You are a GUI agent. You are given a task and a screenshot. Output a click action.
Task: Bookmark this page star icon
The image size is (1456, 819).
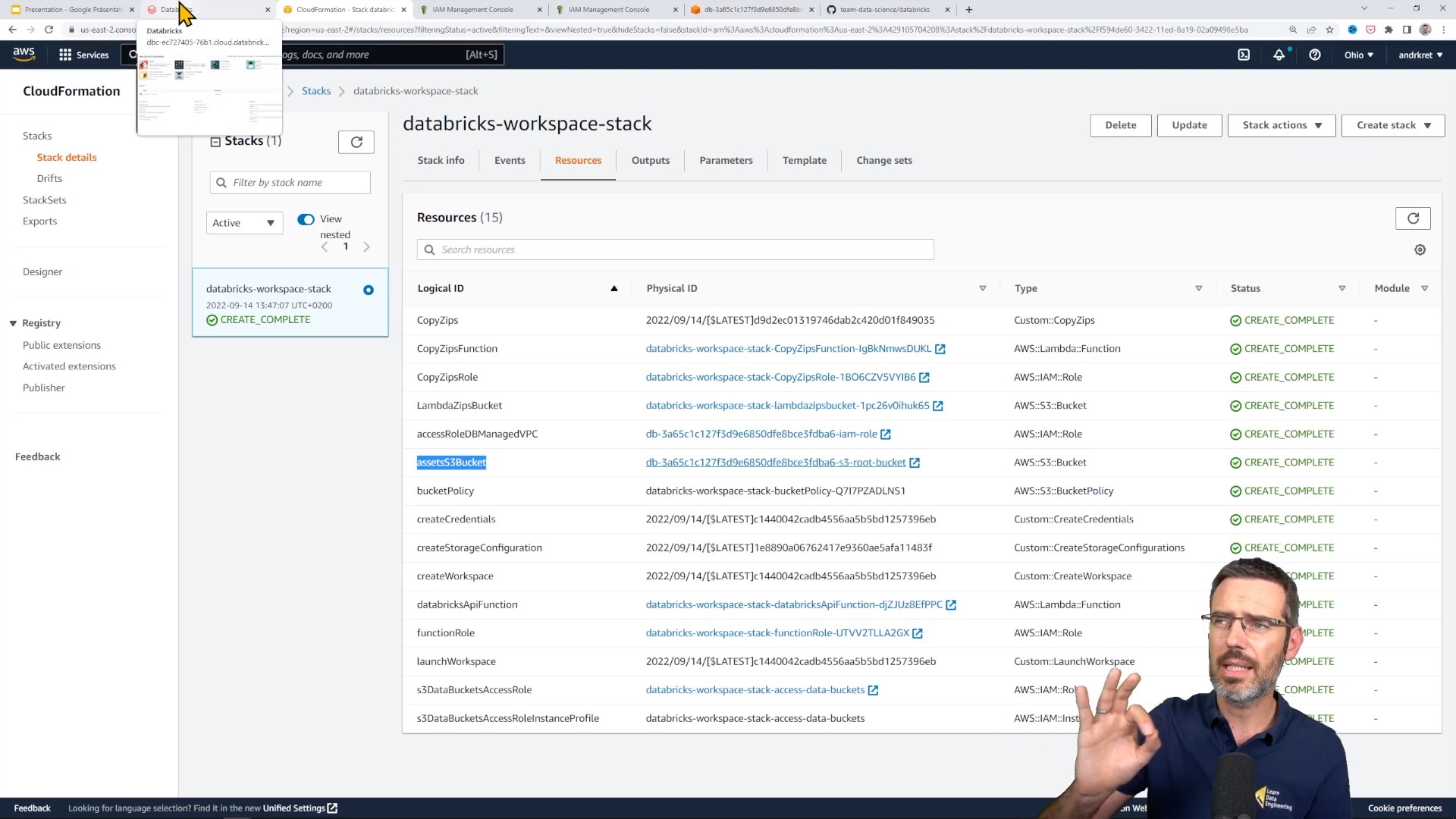coord(1329,30)
